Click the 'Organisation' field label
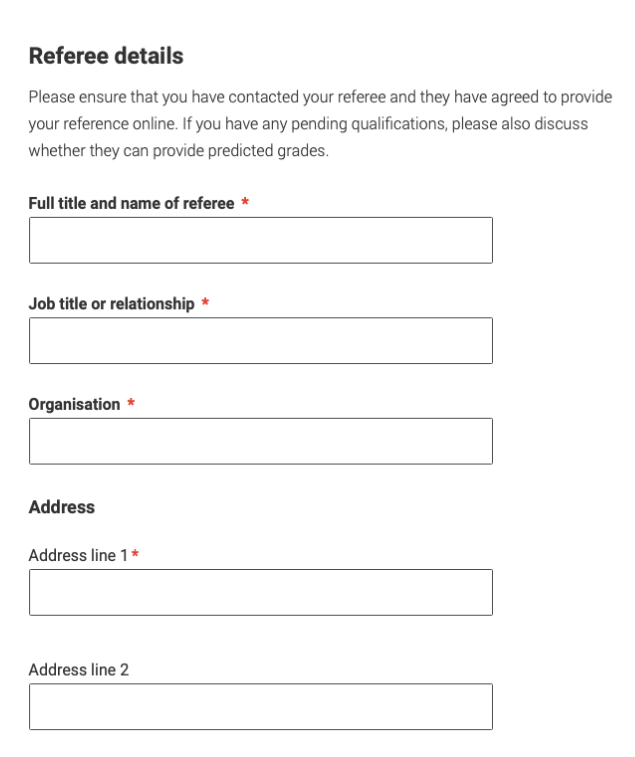 point(74,404)
